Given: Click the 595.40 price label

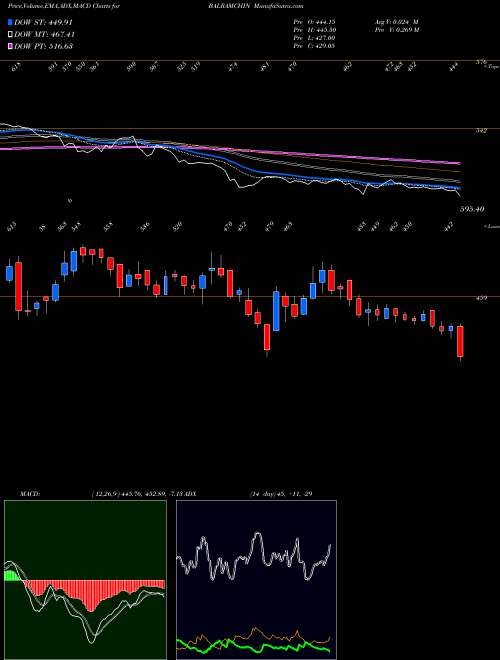Looking at the screenshot, I should click(x=471, y=209).
